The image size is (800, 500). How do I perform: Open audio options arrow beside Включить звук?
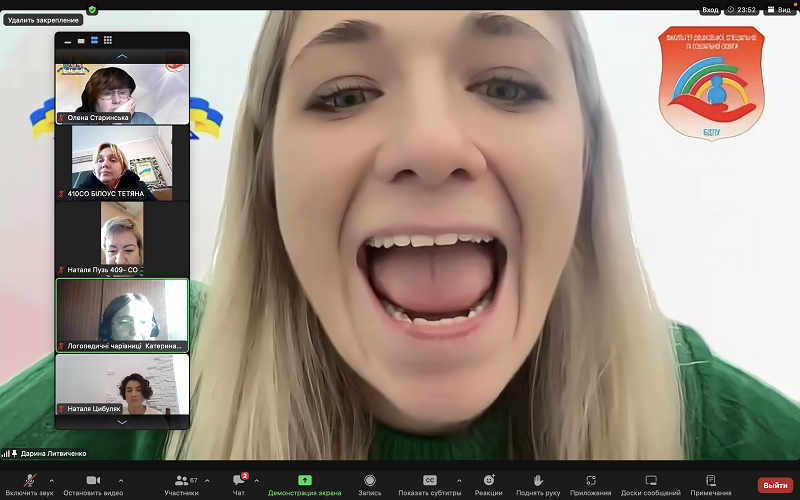pos(52,481)
